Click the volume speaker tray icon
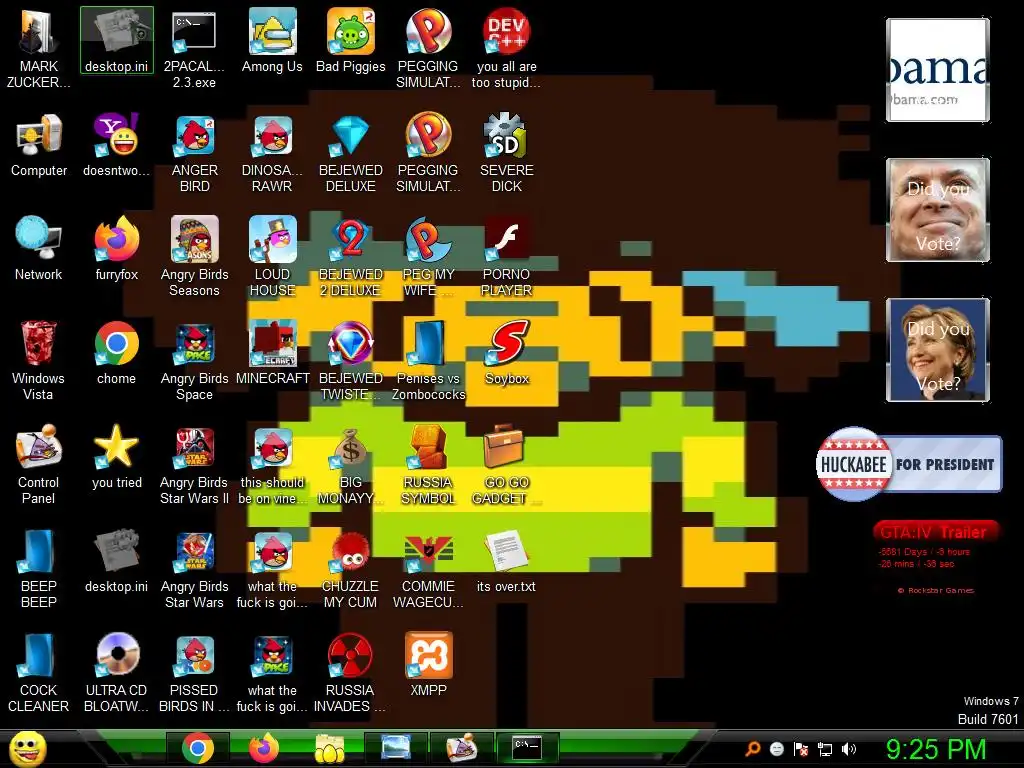 (849, 749)
